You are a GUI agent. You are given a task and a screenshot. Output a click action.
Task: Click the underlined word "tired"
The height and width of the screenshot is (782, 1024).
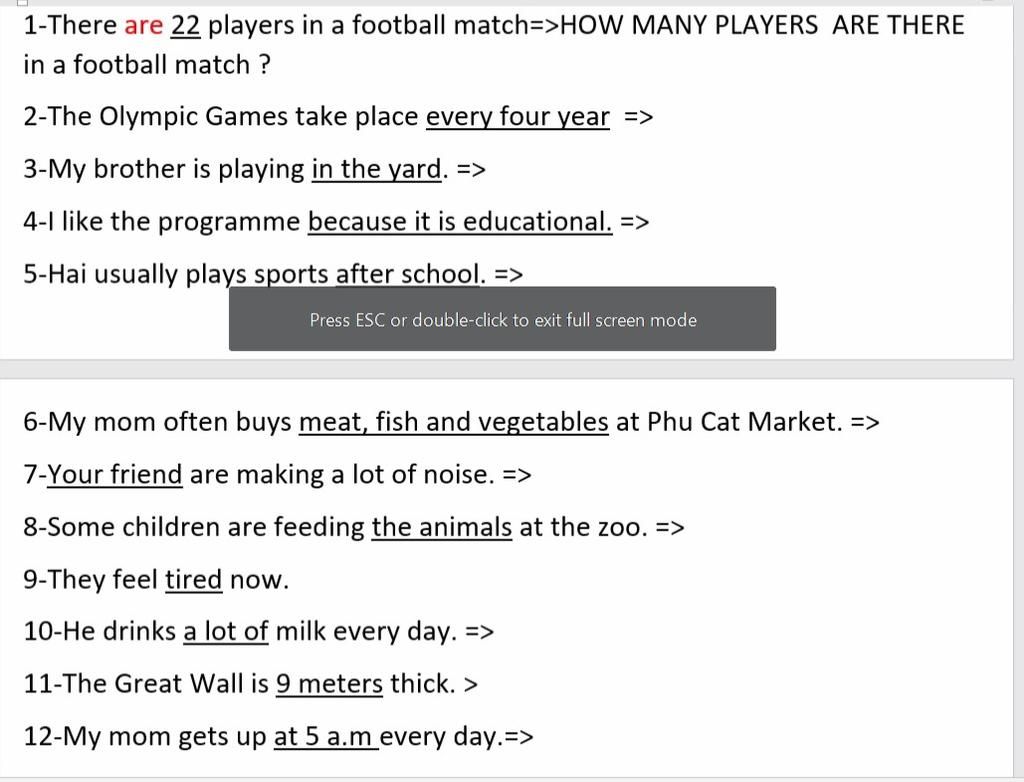193,580
